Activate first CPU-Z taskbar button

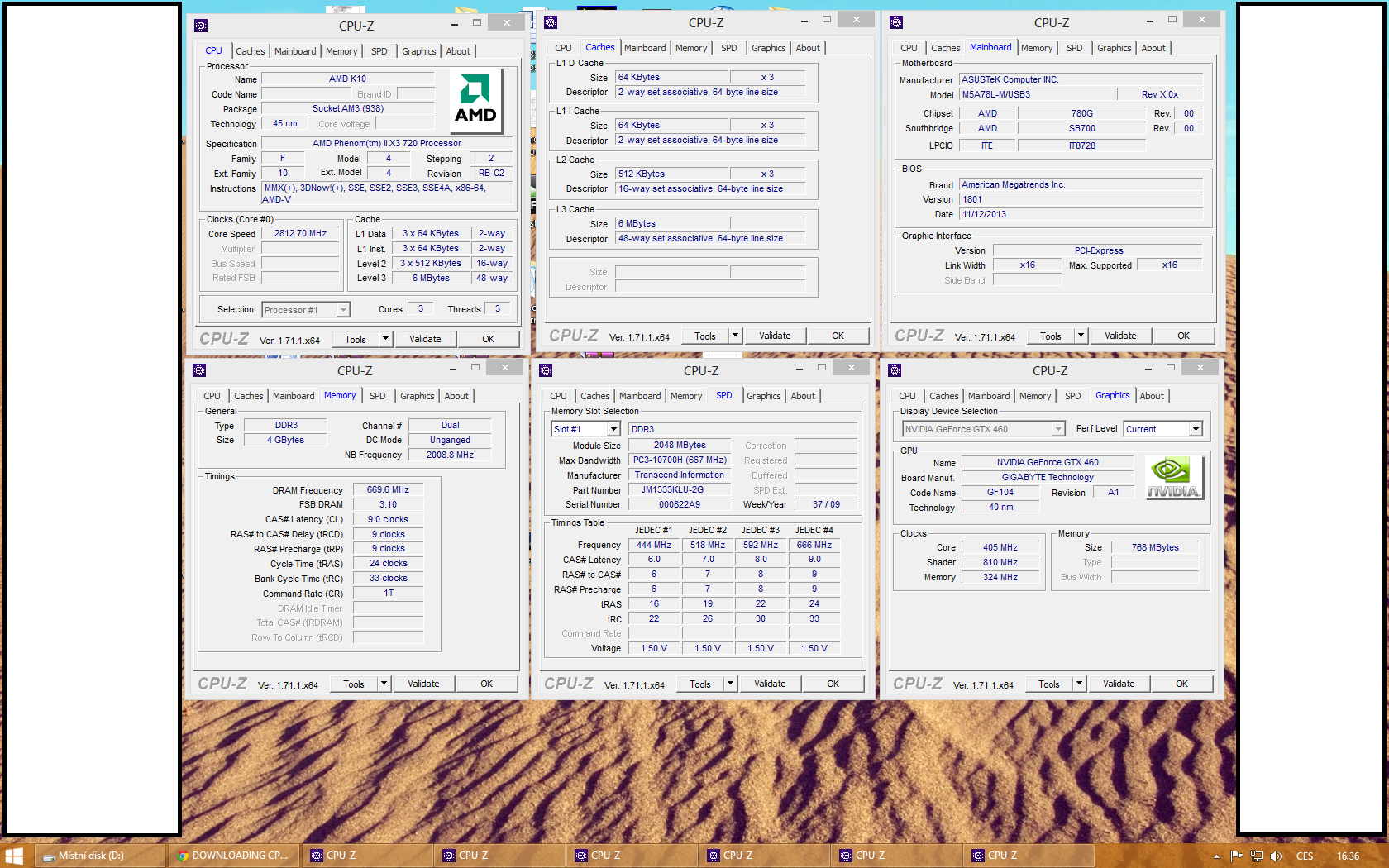pyautogui.click(x=366, y=856)
